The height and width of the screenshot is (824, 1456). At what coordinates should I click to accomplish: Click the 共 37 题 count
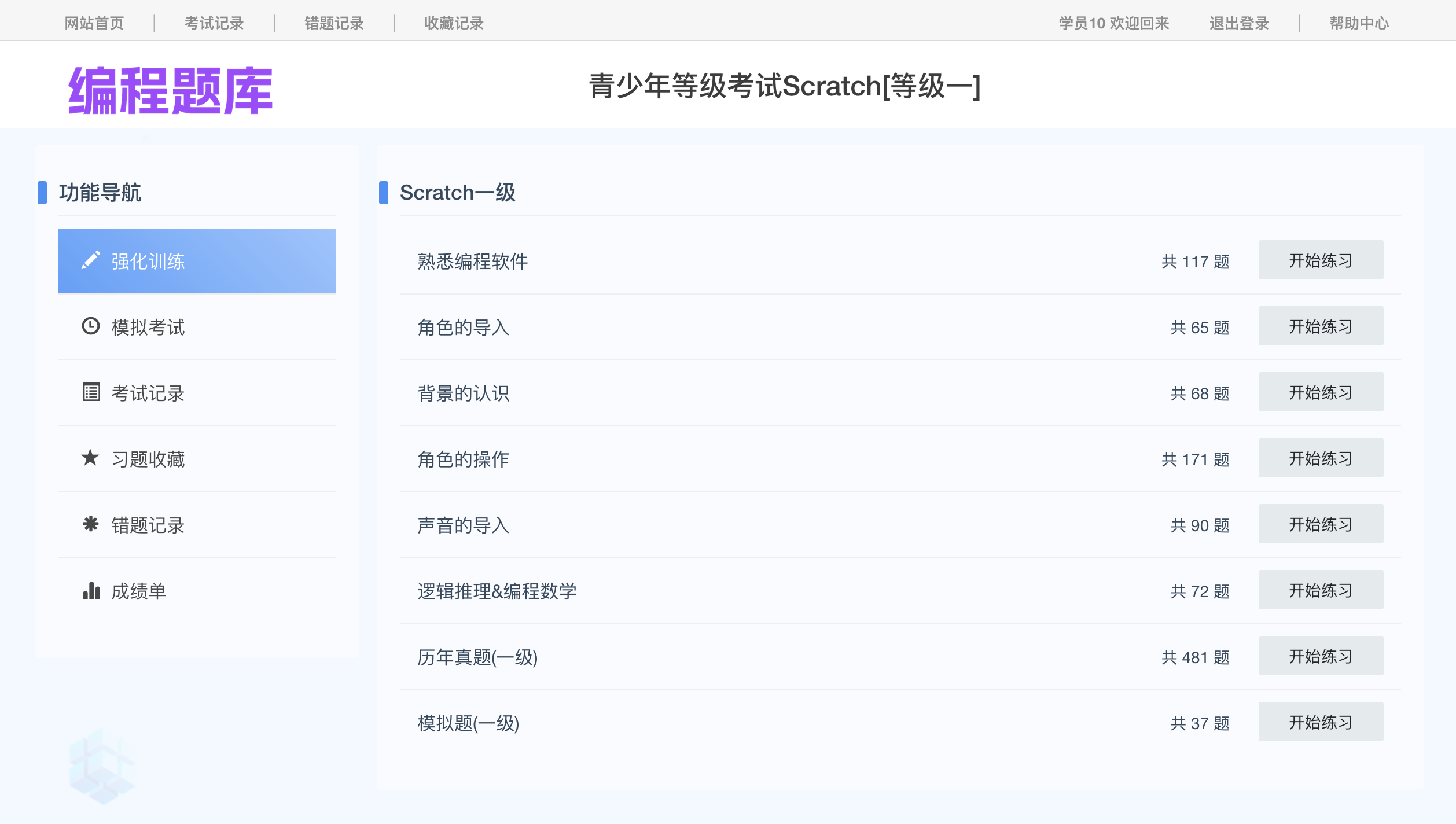(x=1200, y=723)
